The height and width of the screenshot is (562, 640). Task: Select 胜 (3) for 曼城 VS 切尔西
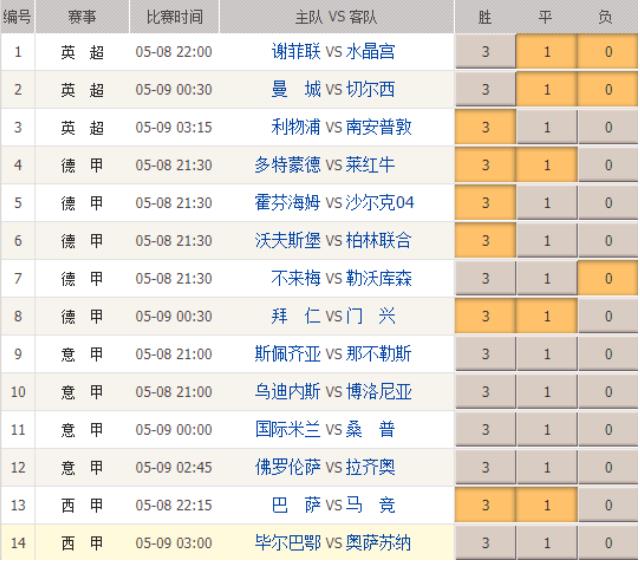tap(485, 89)
